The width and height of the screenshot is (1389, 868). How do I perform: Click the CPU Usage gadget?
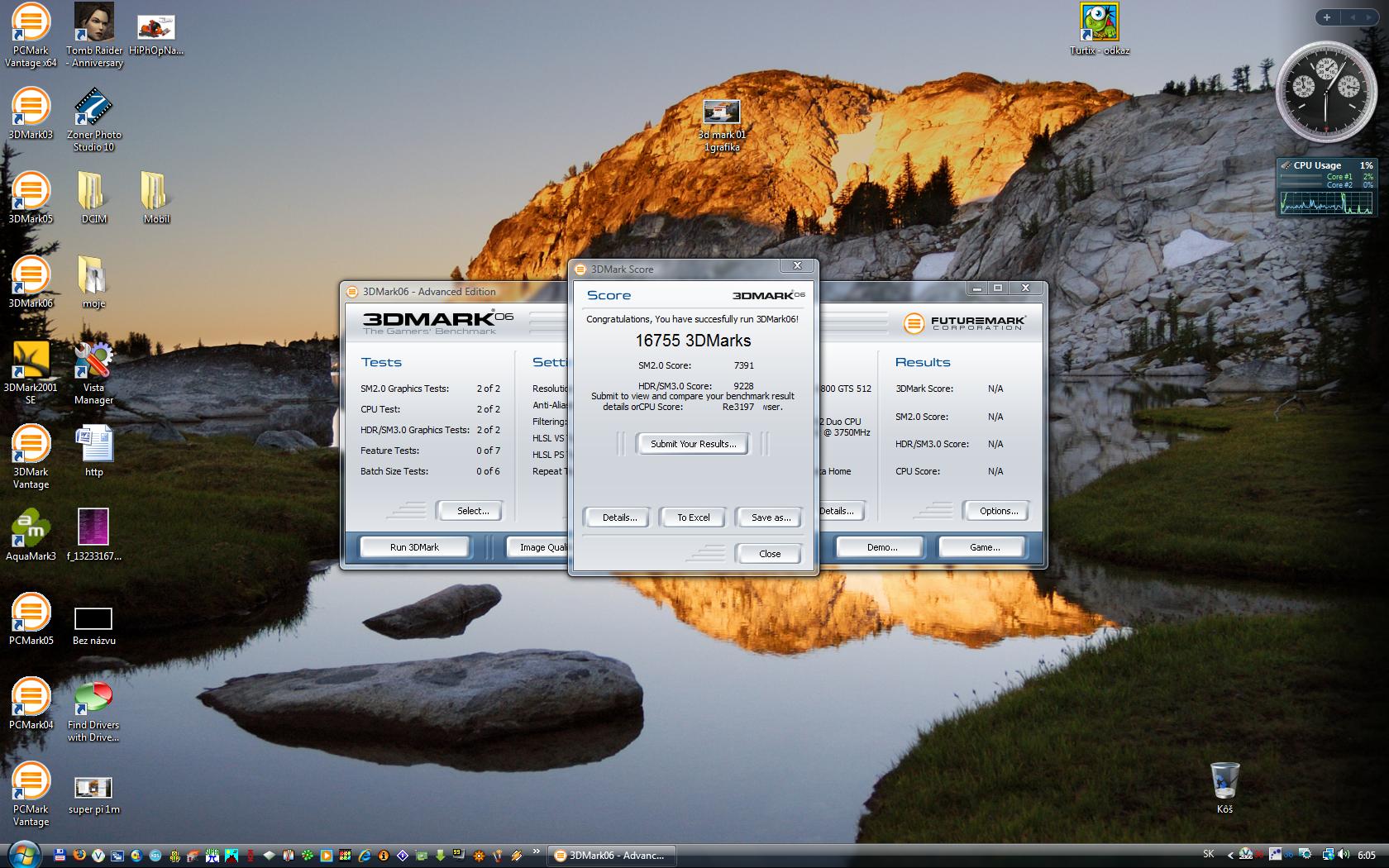[1326, 187]
